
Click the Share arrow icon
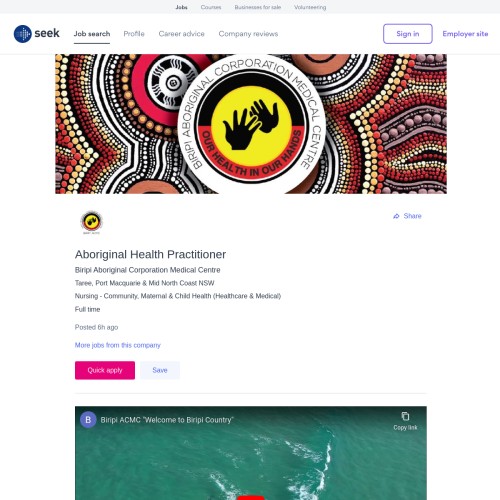pos(396,216)
